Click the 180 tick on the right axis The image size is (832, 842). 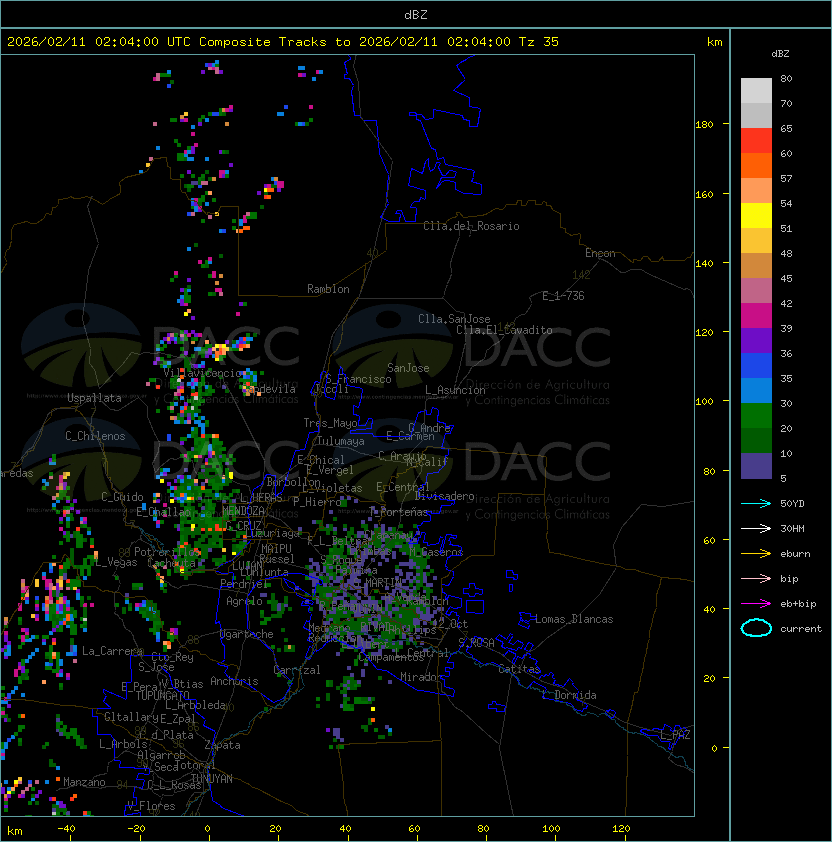(704, 125)
